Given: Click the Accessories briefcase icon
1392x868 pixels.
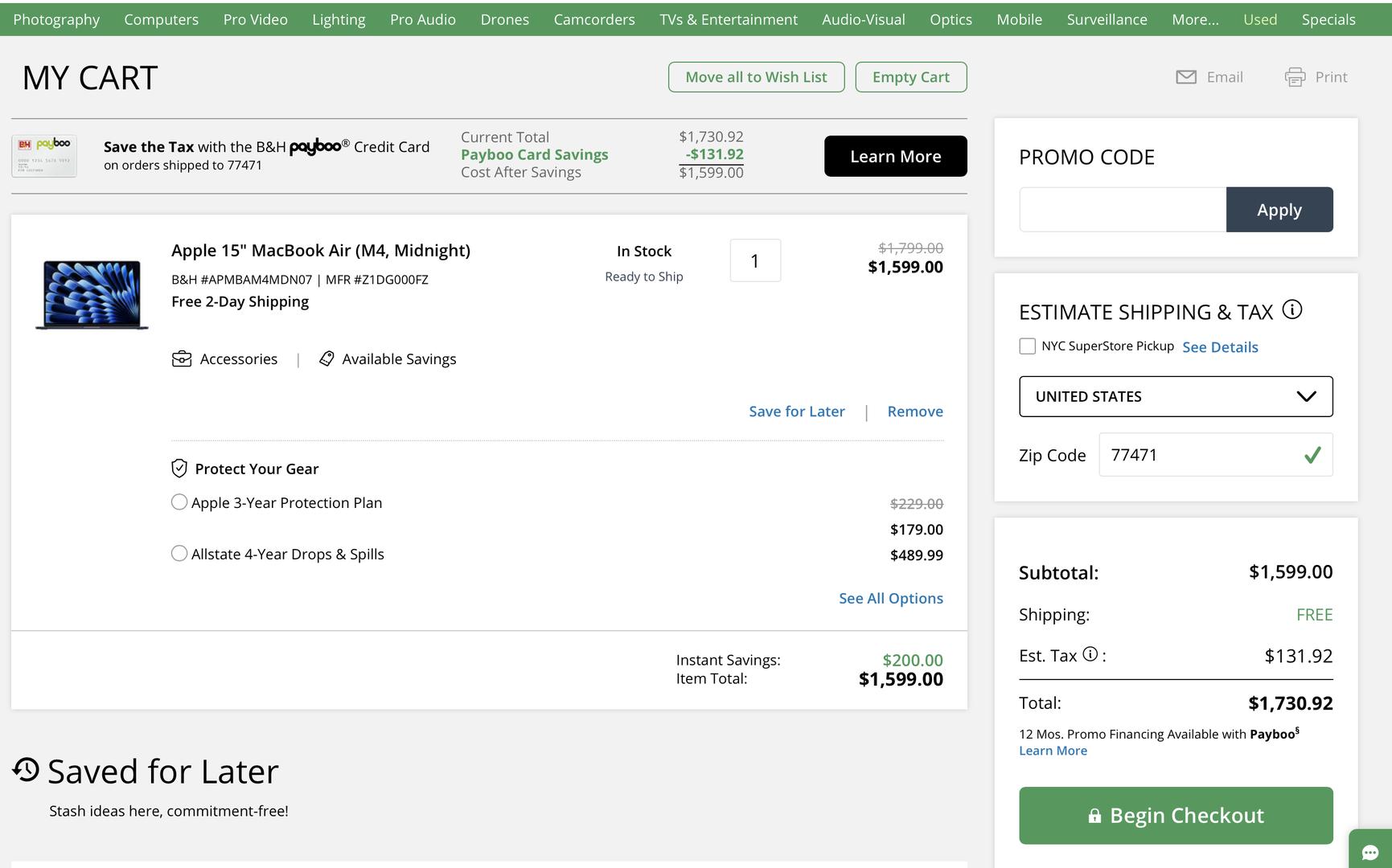Looking at the screenshot, I should pos(182,358).
